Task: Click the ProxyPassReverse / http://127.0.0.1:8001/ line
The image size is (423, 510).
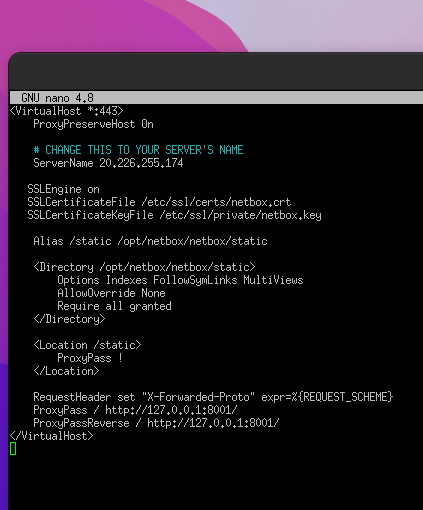Action: pyautogui.click(x=156, y=423)
